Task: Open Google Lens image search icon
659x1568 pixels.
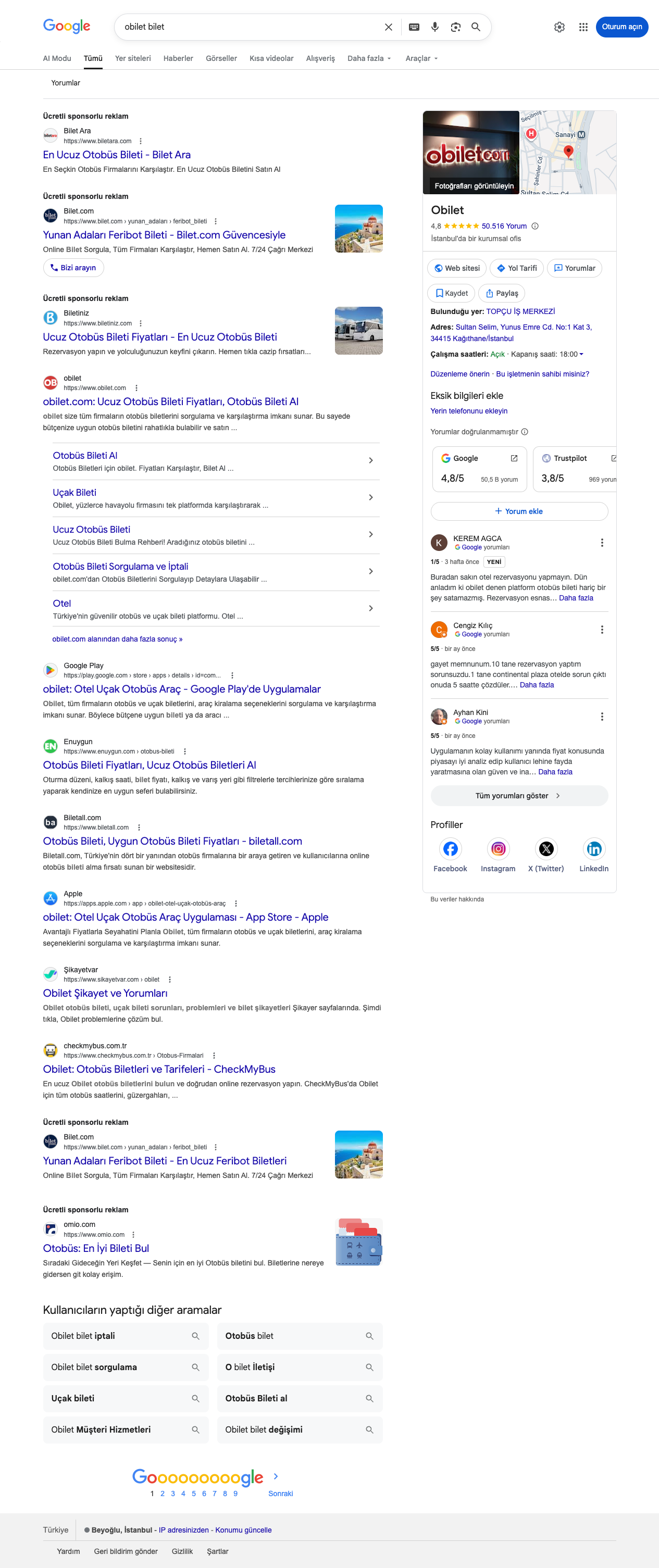Action: point(456,27)
